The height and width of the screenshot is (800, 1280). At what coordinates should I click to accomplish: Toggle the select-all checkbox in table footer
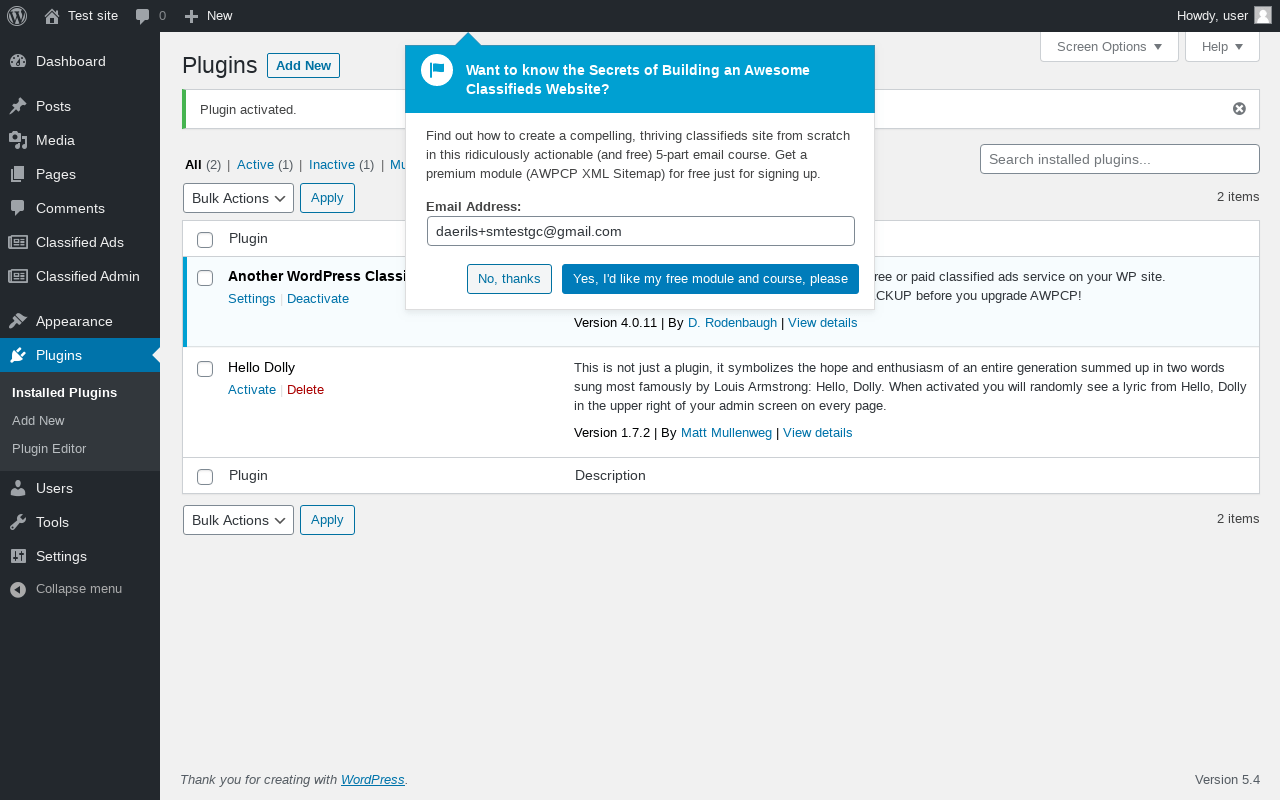coord(205,476)
